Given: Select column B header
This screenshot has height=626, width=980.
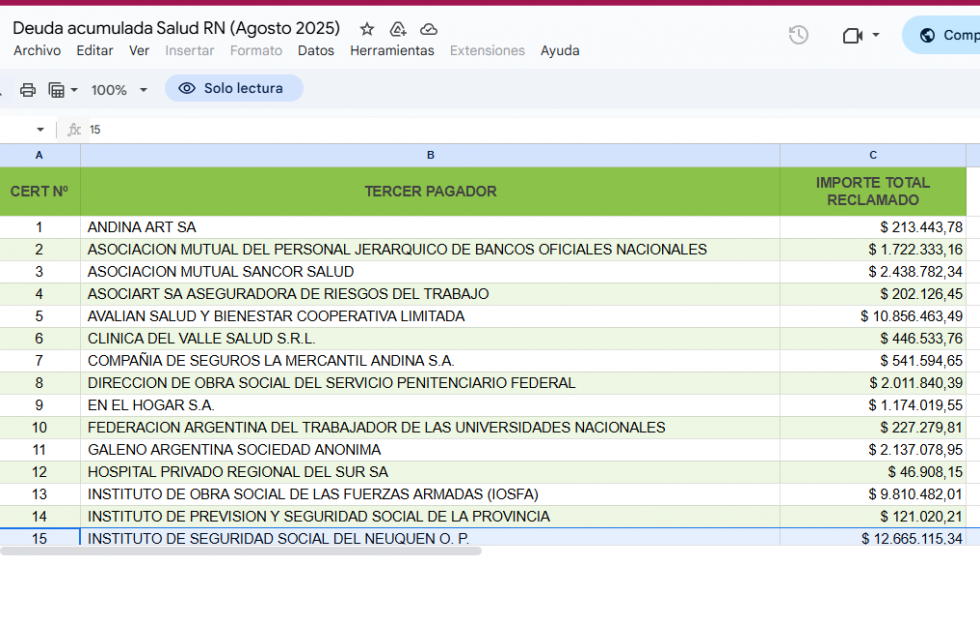Looking at the screenshot, I should pos(430,155).
